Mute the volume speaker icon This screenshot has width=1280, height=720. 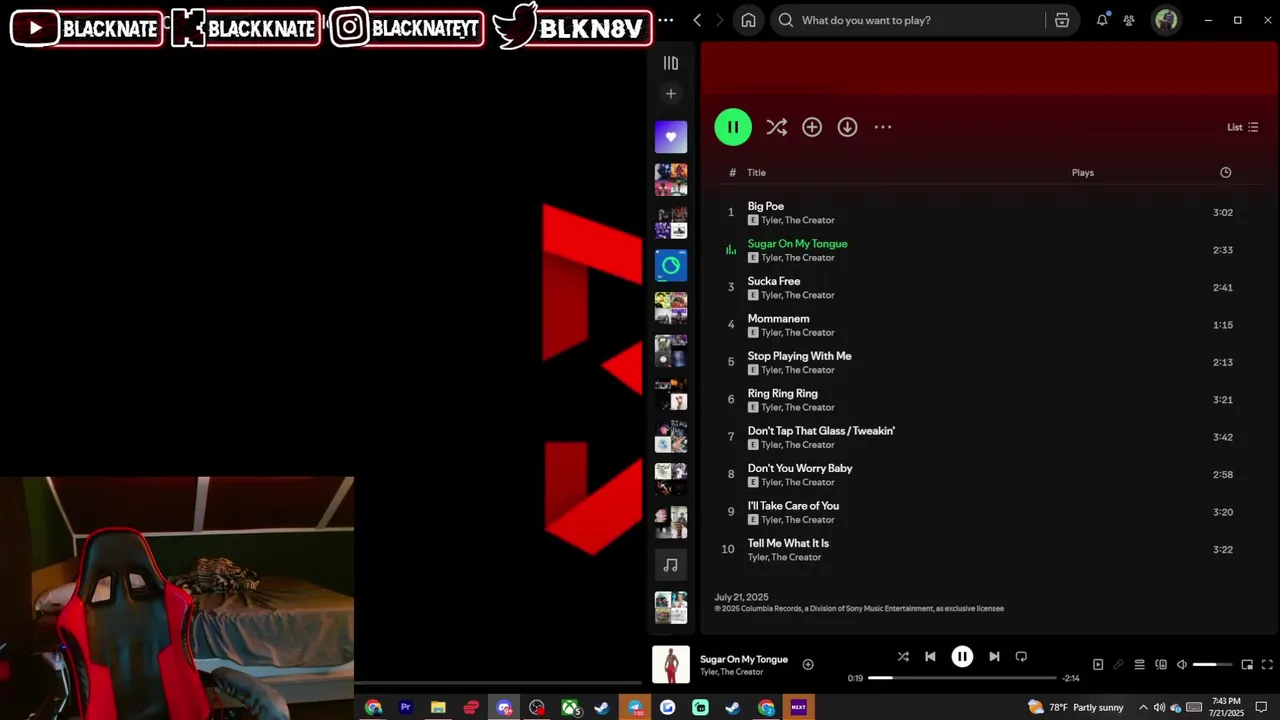tap(1182, 665)
